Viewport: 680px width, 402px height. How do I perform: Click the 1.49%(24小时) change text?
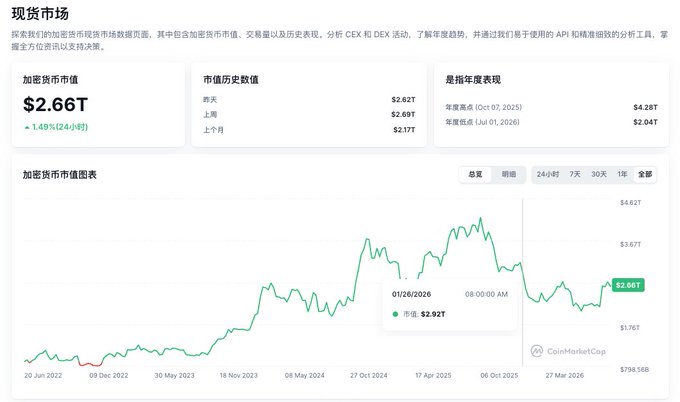pyautogui.click(x=60, y=127)
